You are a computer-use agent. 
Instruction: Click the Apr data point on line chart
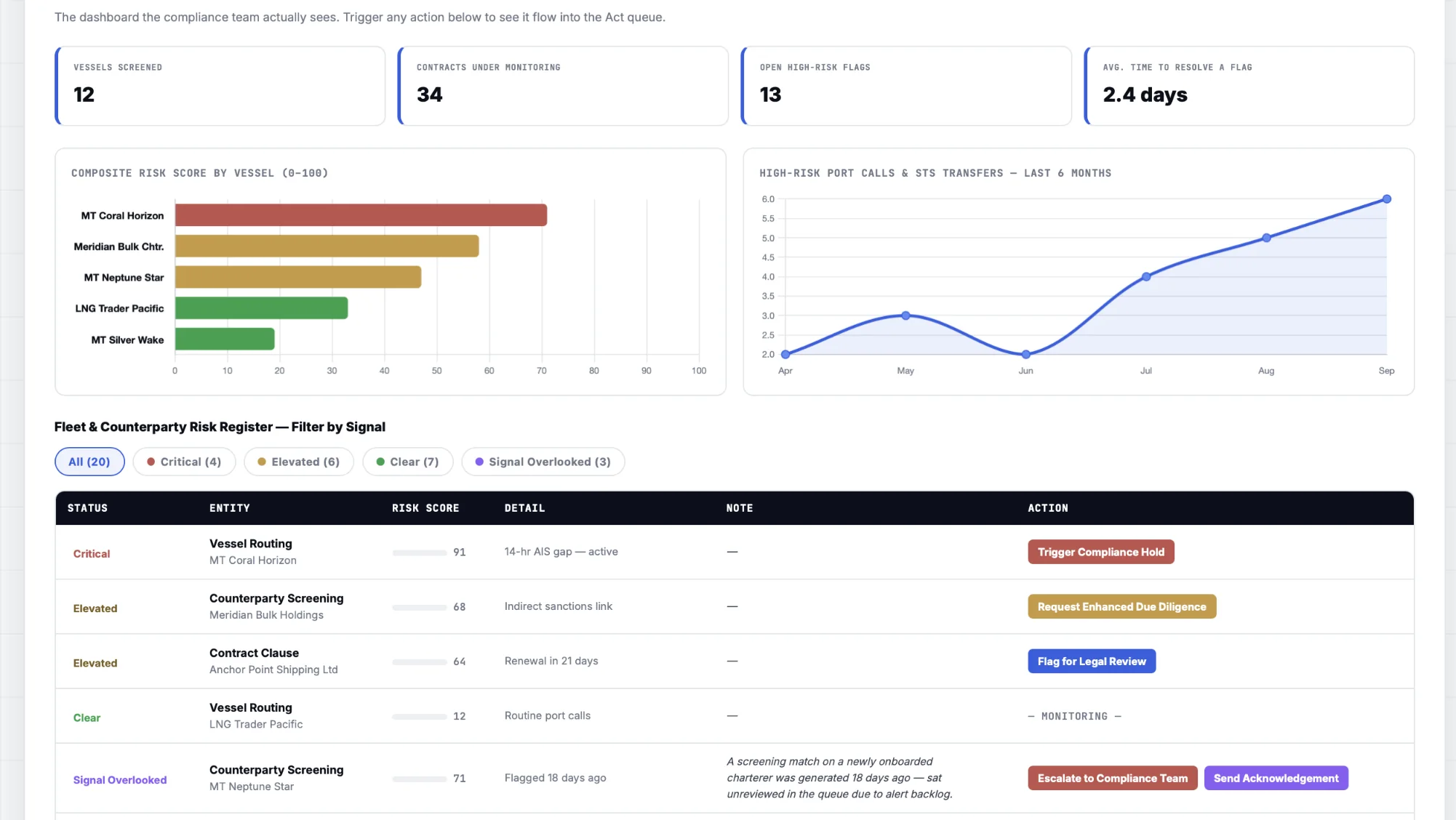click(785, 355)
